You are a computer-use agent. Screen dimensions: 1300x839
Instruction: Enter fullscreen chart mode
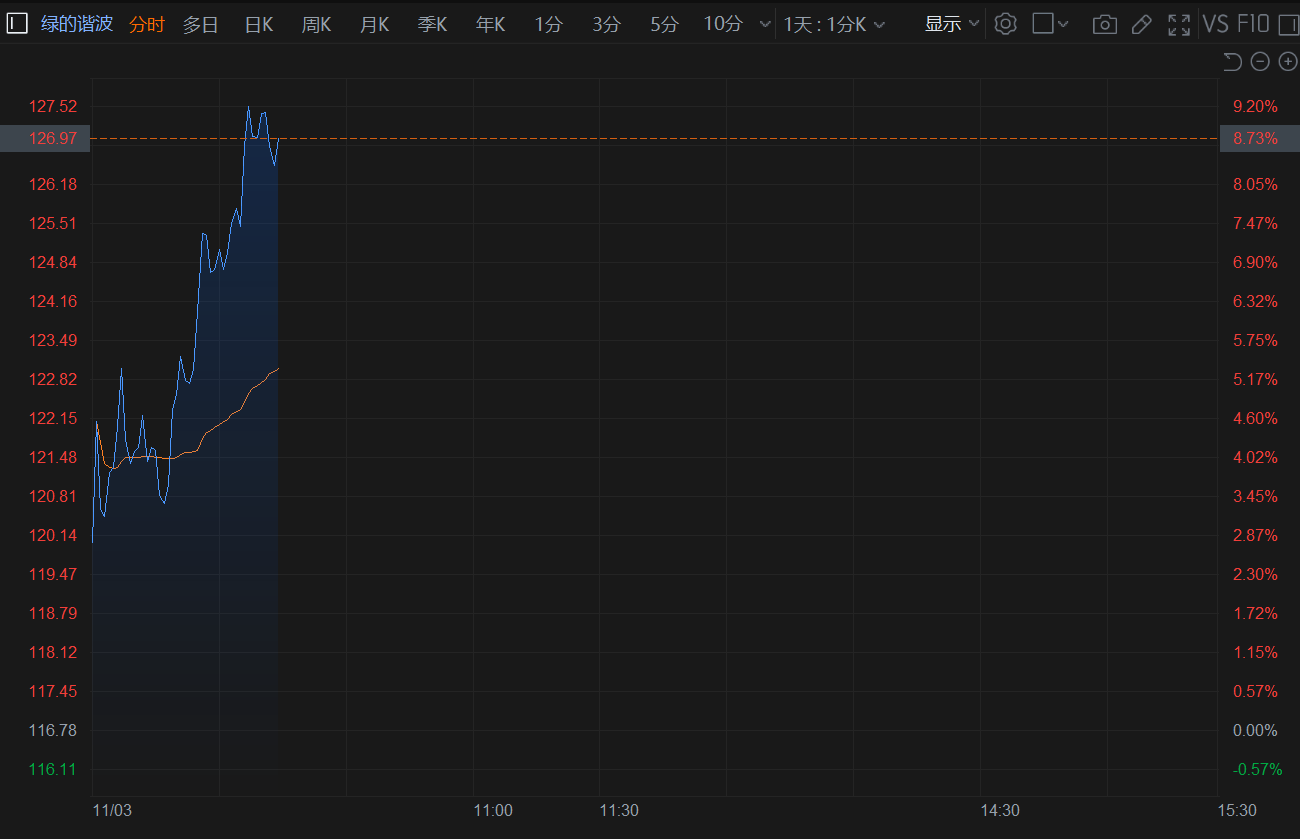click(x=1179, y=24)
